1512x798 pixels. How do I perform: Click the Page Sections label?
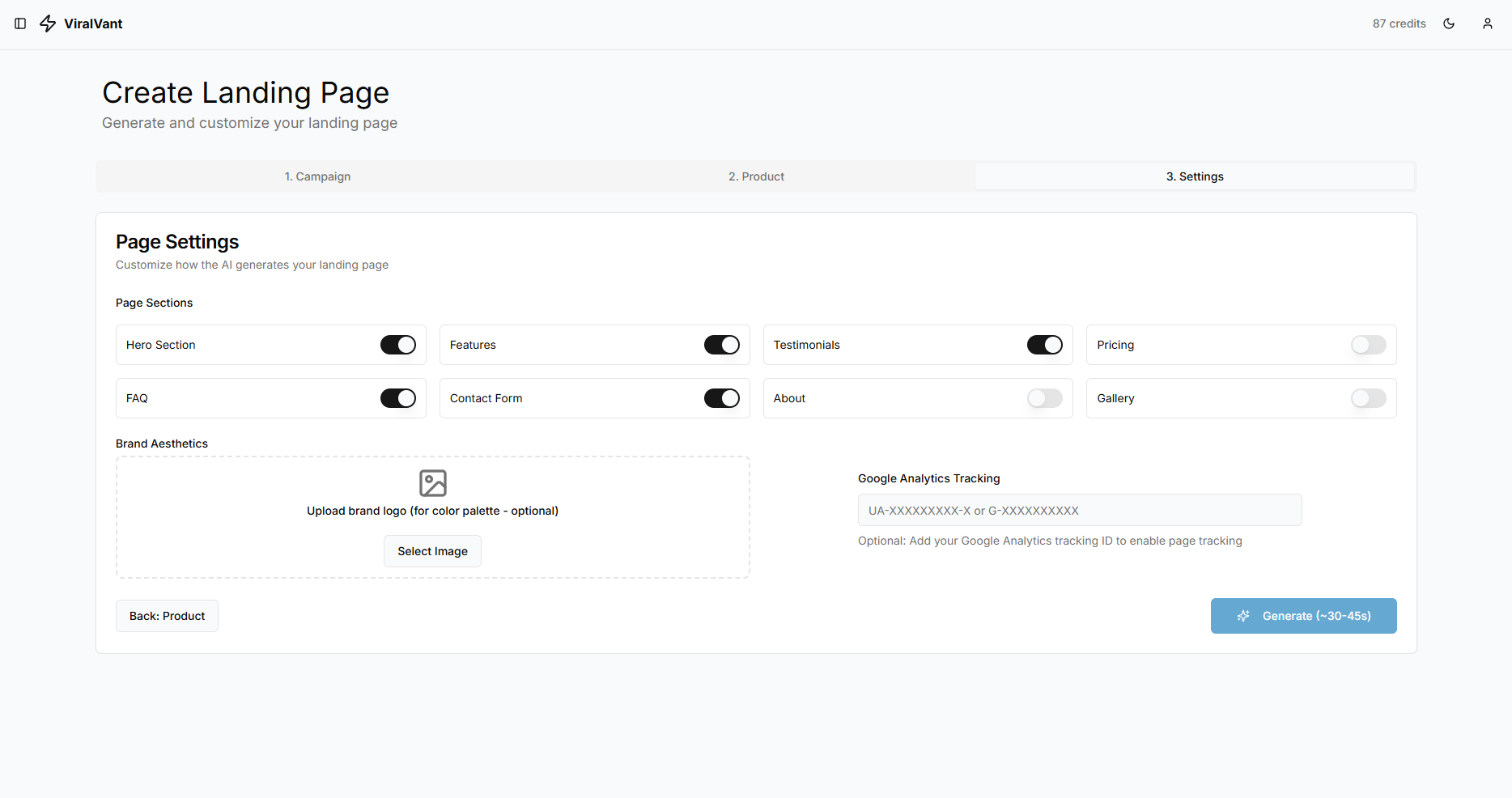(x=154, y=303)
